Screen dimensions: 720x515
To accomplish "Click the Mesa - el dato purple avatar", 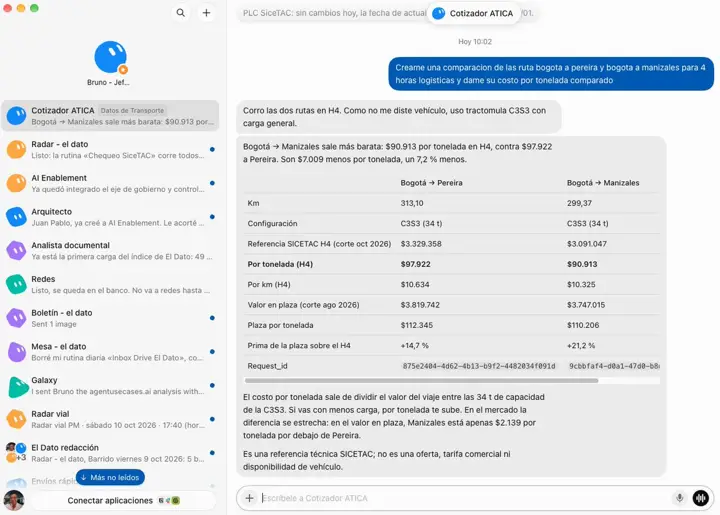I will coord(17,352).
